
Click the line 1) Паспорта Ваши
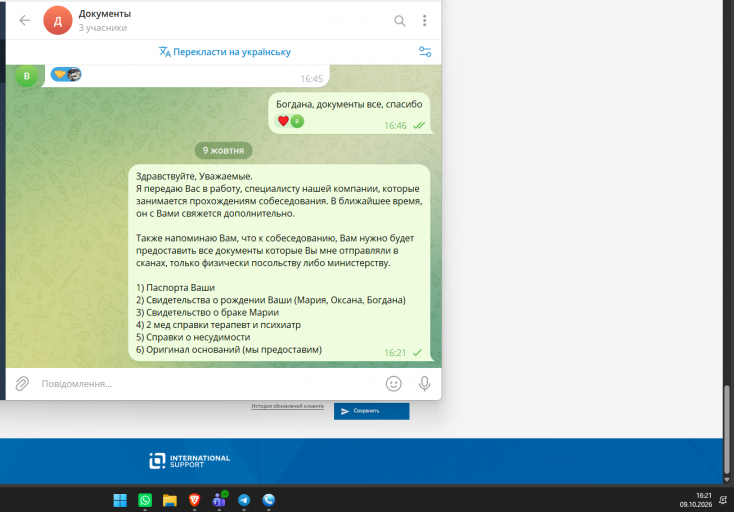coord(176,288)
